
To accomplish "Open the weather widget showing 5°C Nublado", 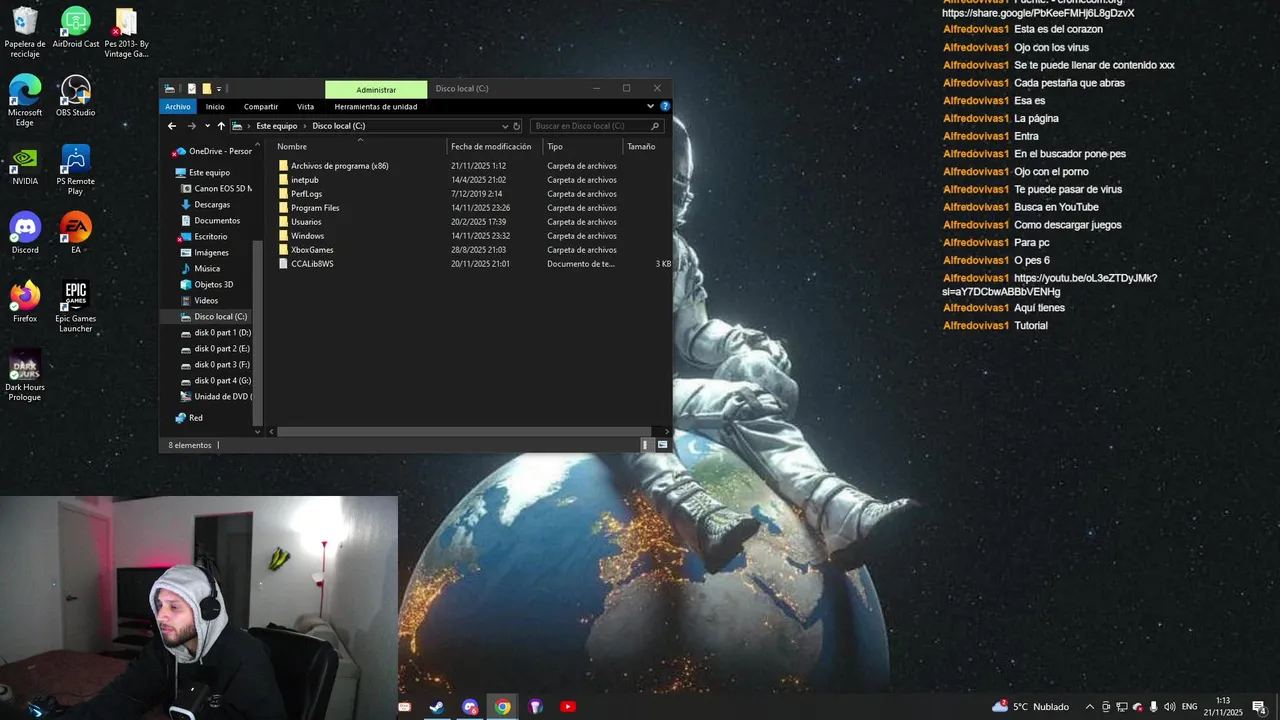I will [x=1030, y=707].
